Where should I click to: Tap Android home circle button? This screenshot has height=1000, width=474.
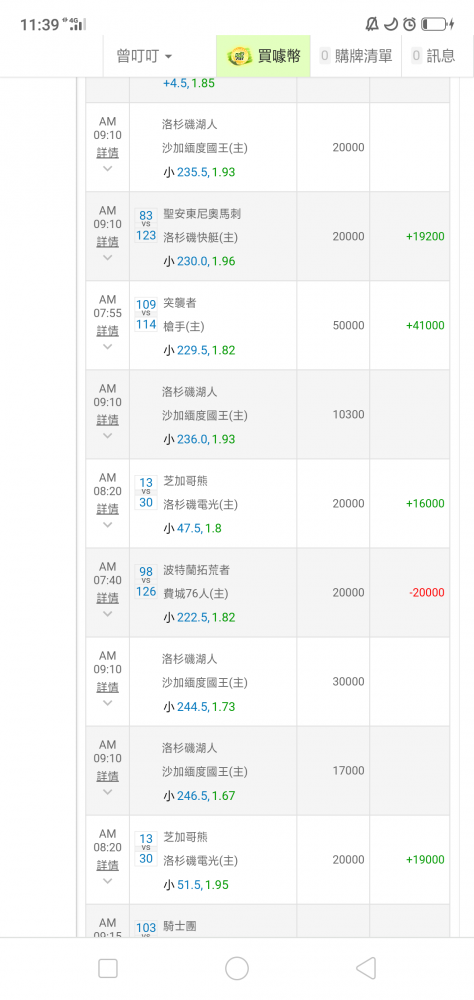click(237, 968)
